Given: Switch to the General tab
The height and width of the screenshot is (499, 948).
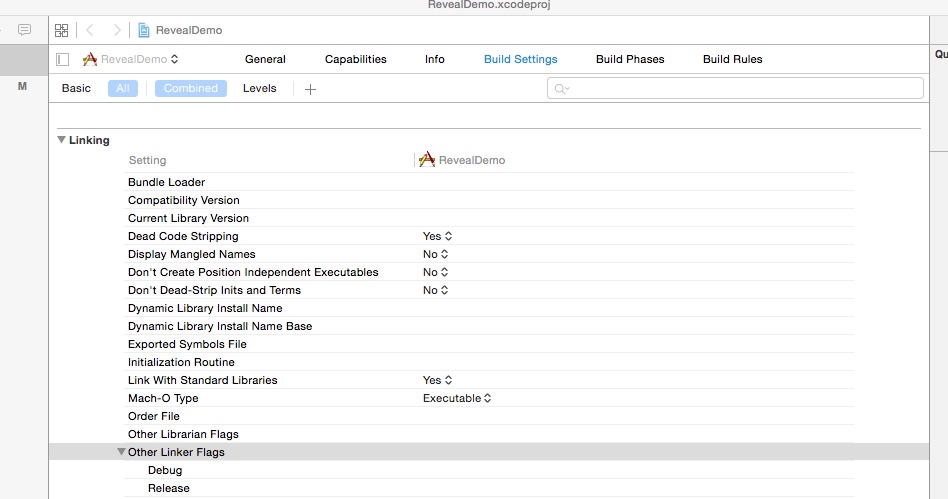Looking at the screenshot, I should click(265, 59).
